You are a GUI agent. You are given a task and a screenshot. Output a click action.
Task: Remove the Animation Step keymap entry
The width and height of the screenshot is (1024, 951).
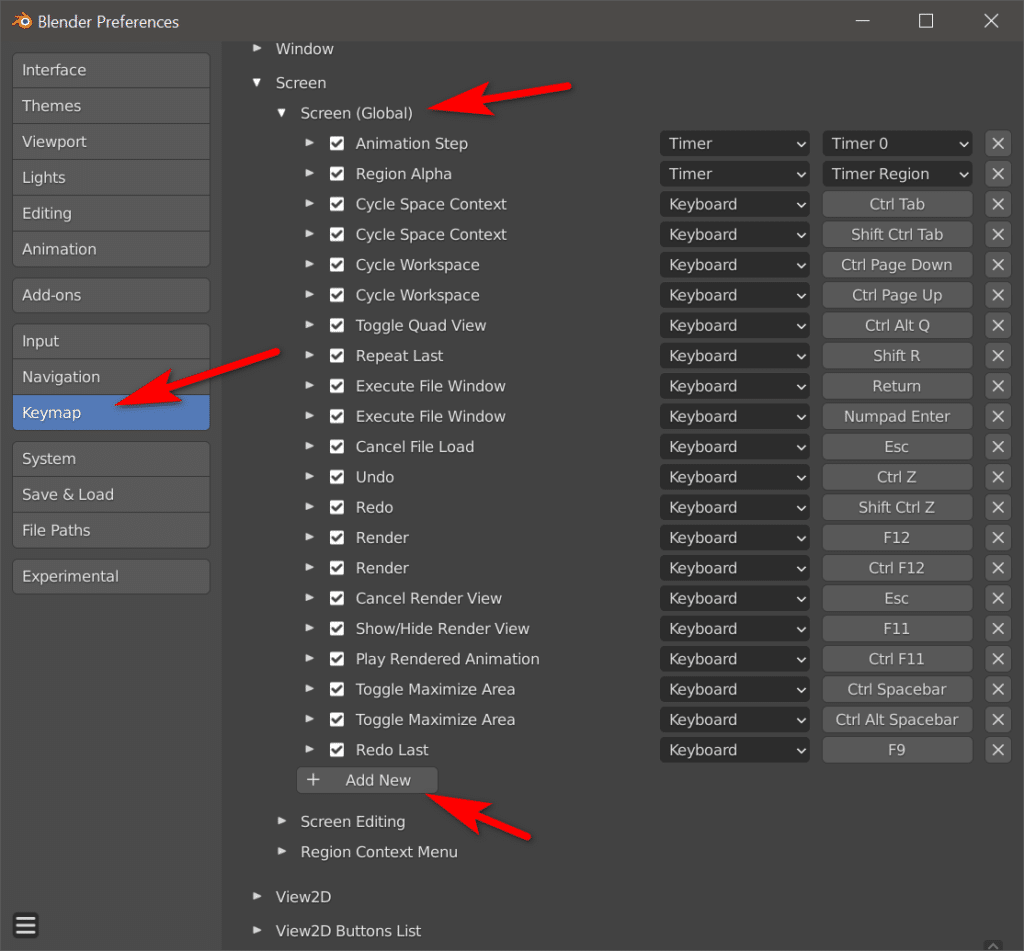[998, 144]
